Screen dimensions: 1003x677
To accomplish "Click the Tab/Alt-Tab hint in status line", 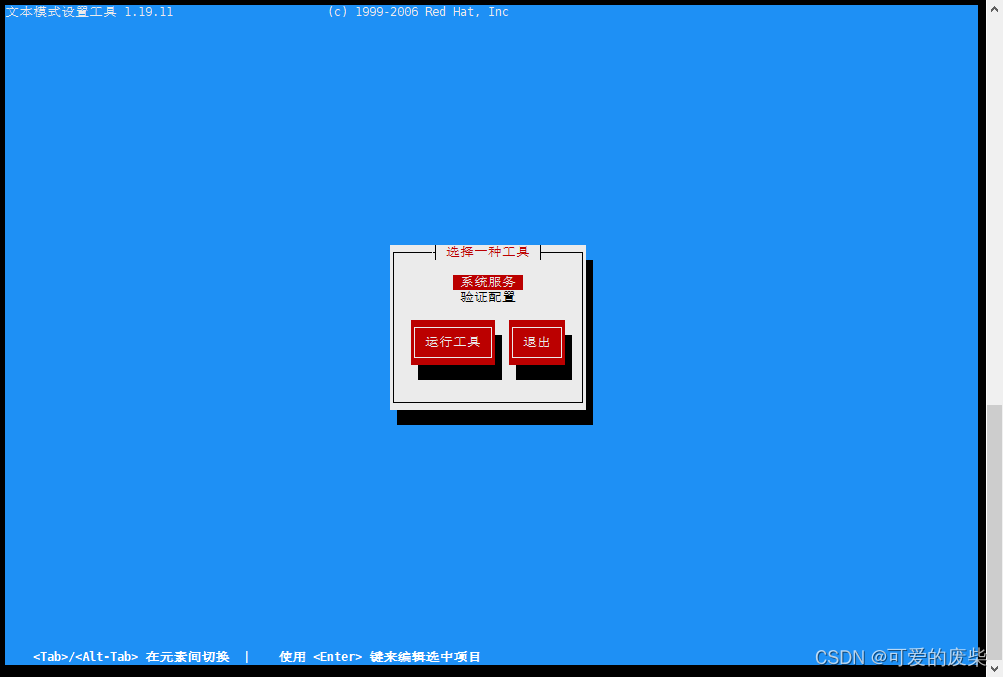I will pos(131,657).
